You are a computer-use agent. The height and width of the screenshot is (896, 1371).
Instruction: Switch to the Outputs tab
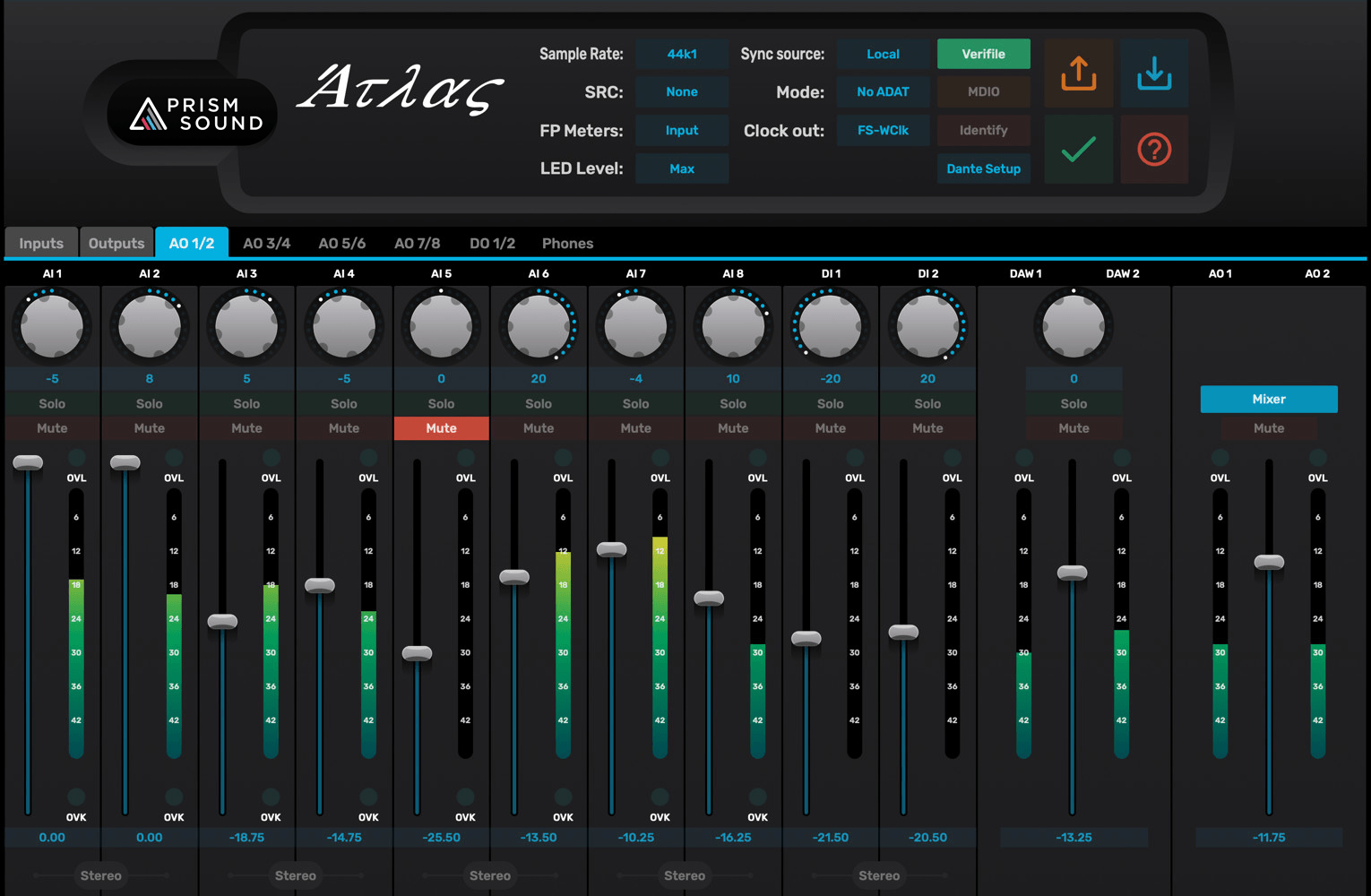(116, 243)
